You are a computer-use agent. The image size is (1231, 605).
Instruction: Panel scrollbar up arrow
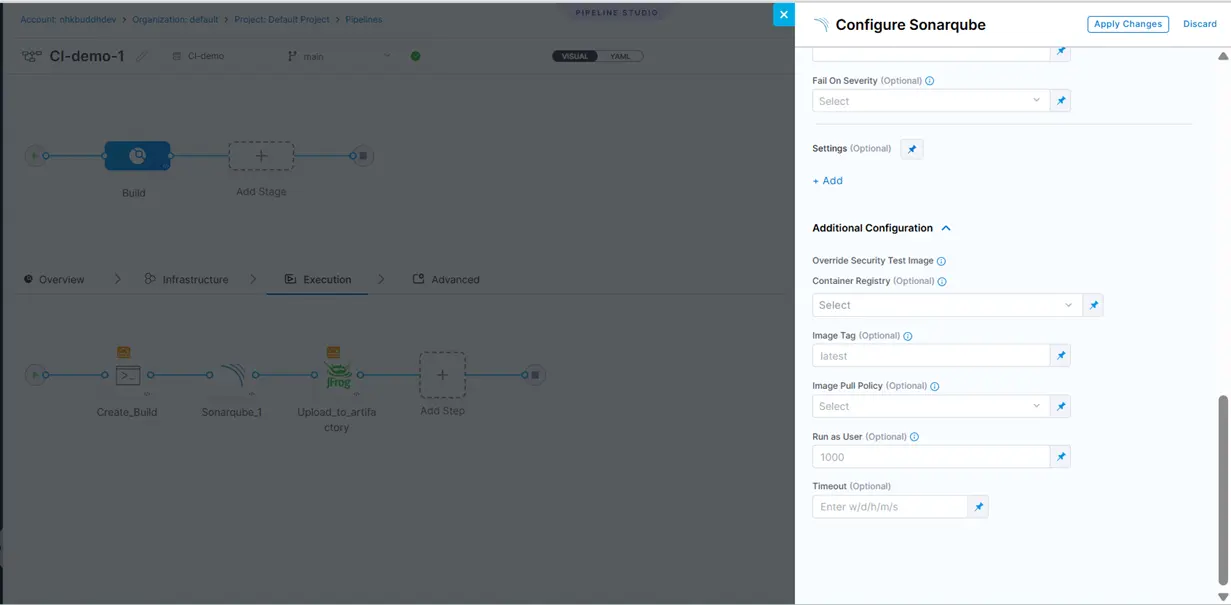click(x=1222, y=57)
